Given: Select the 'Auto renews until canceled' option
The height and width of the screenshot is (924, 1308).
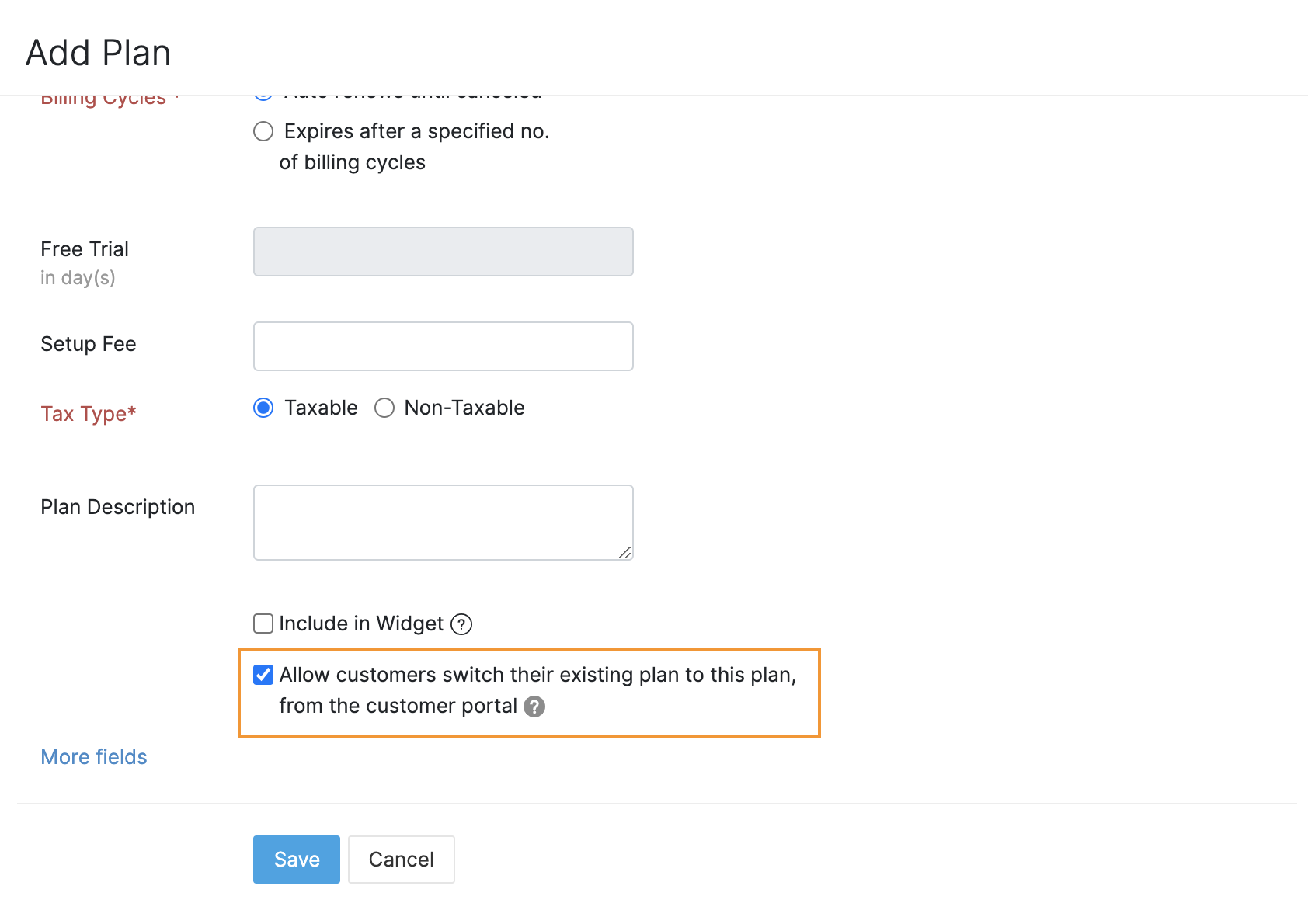Looking at the screenshot, I should 263,92.
